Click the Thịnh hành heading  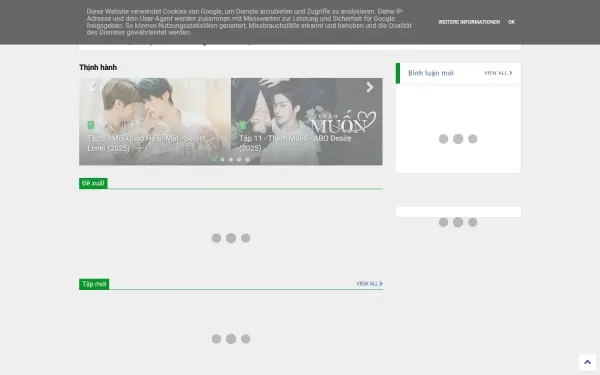coord(98,67)
